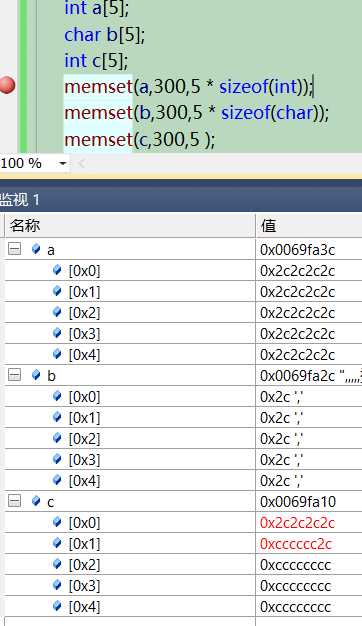Select the [0x3] element under b

coord(84,460)
